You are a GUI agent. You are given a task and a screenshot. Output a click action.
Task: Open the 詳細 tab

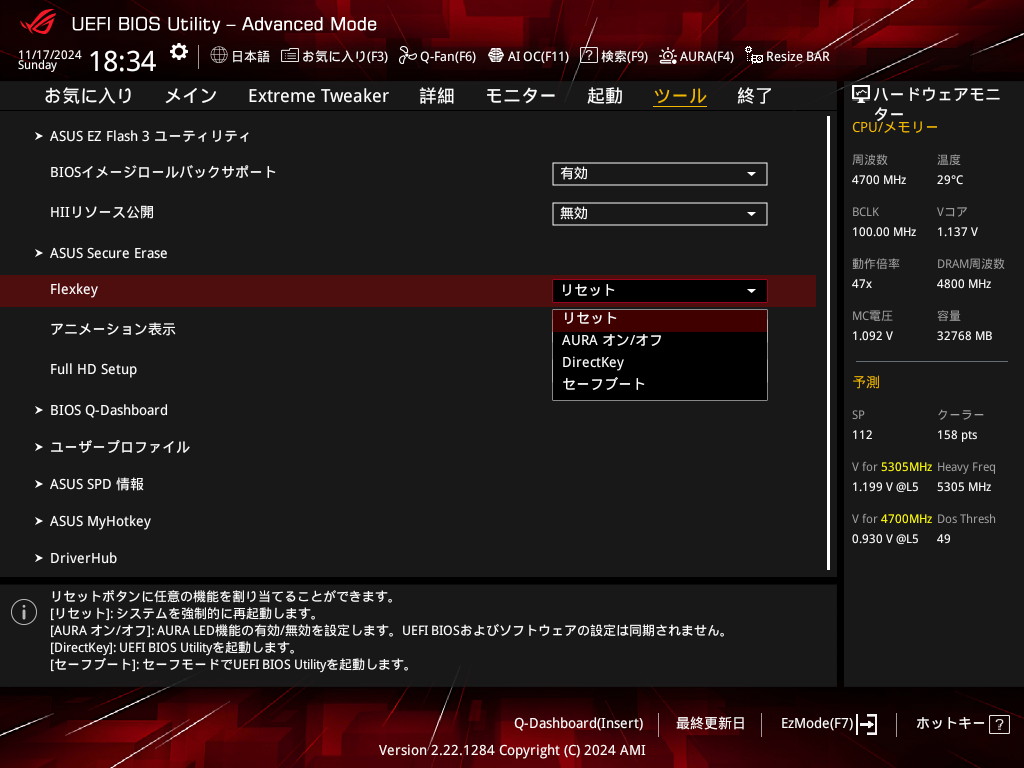(x=437, y=96)
